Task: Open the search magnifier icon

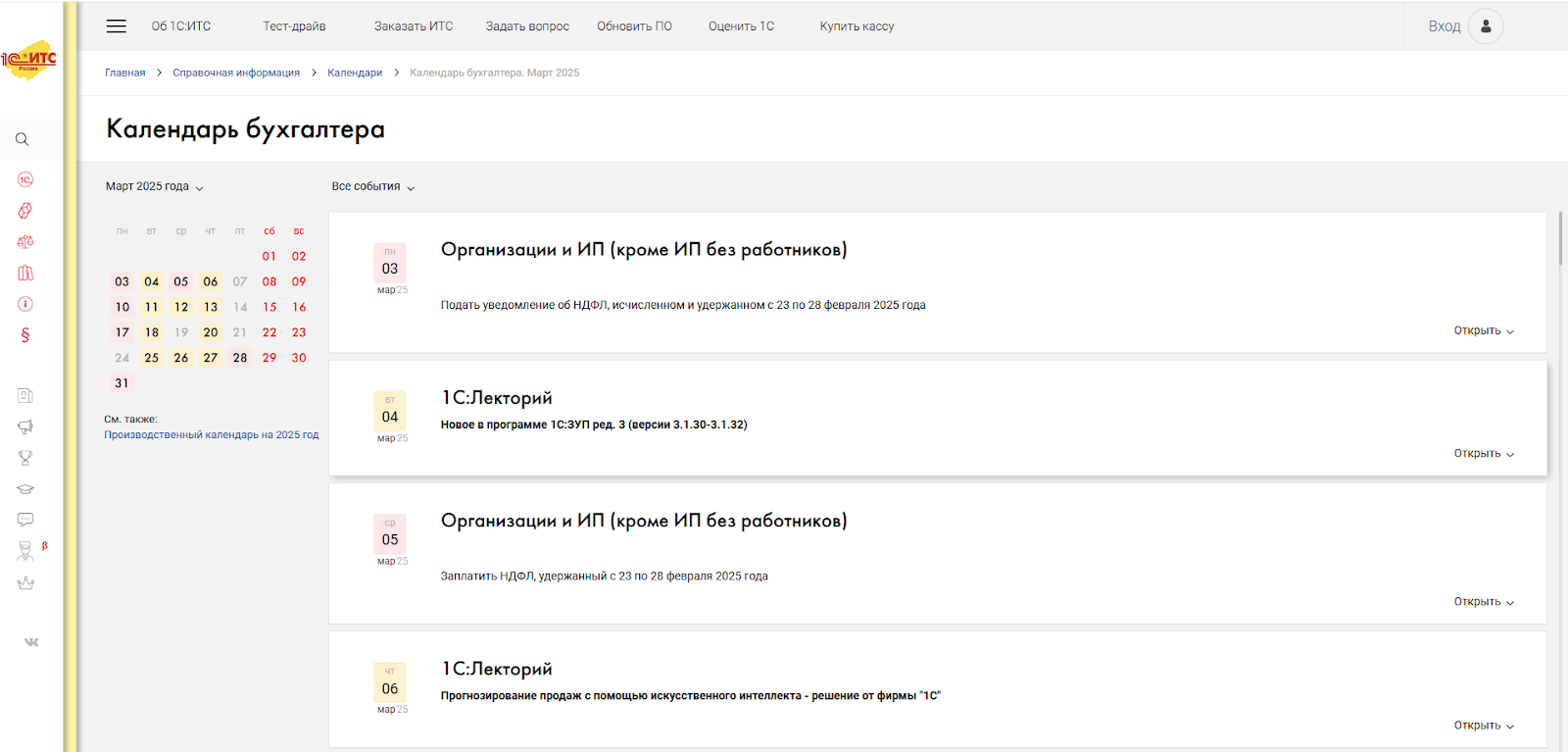Action: [x=22, y=139]
